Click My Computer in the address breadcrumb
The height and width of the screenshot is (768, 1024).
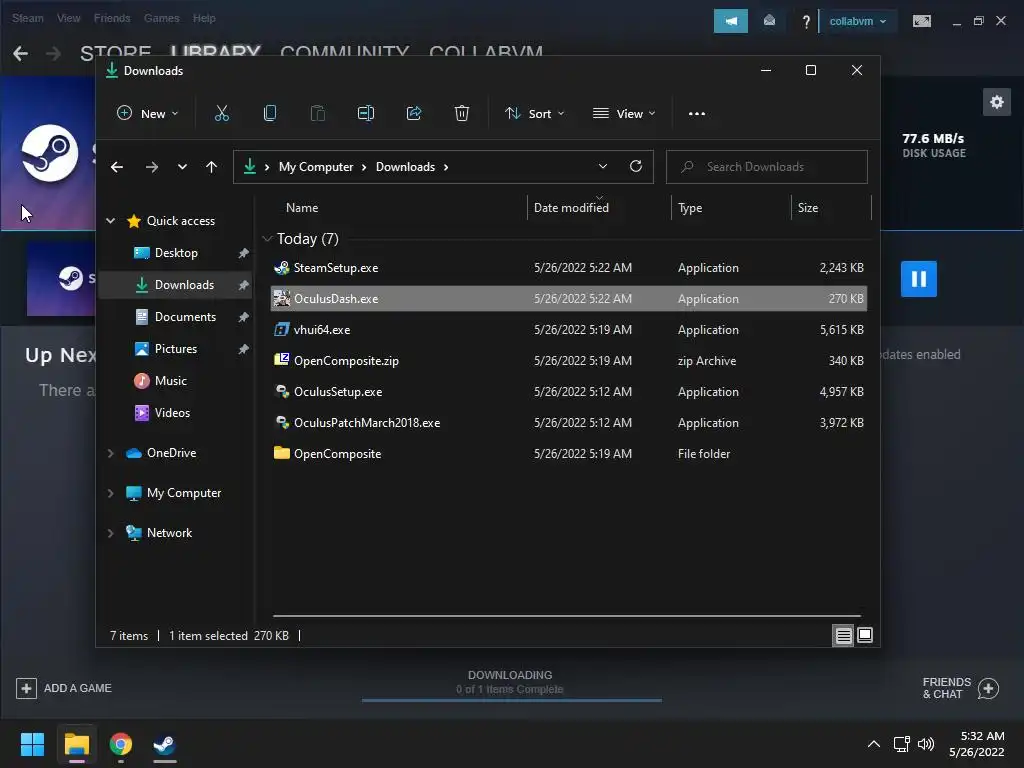pos(316,167)
